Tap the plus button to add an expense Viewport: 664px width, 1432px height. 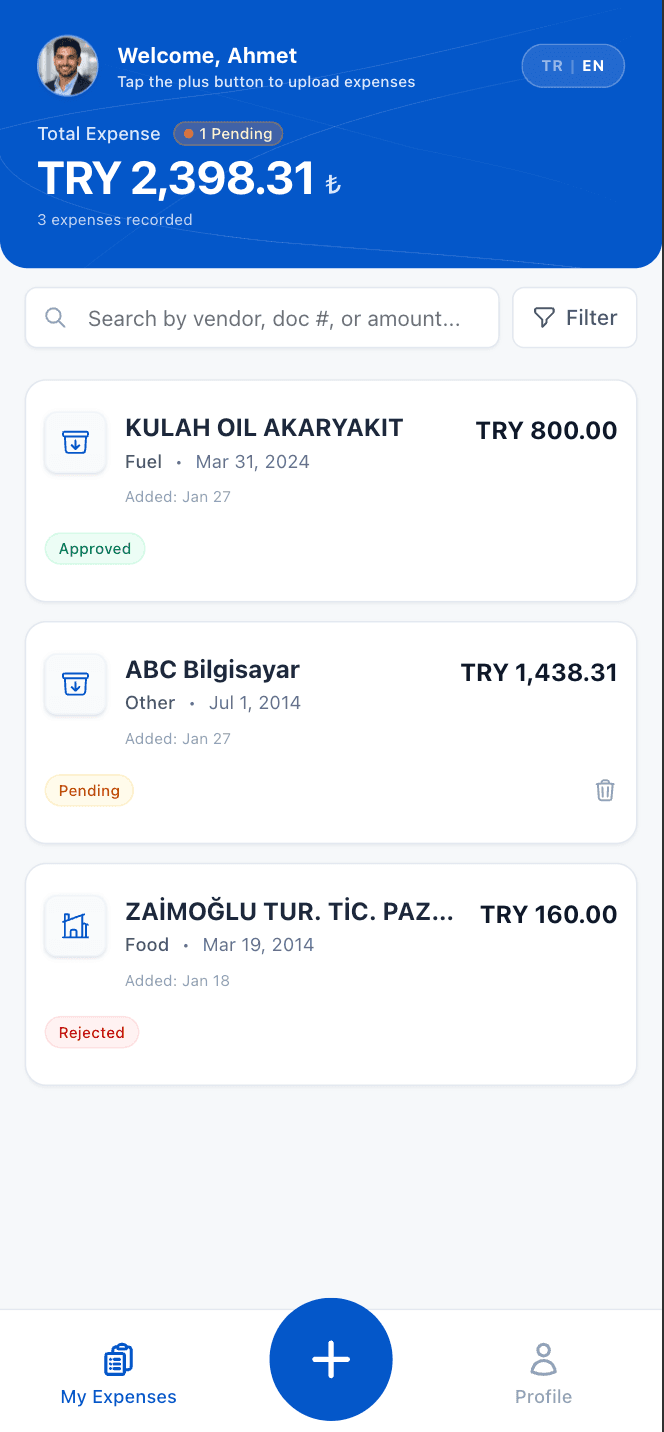click(x=331, y=1359)
